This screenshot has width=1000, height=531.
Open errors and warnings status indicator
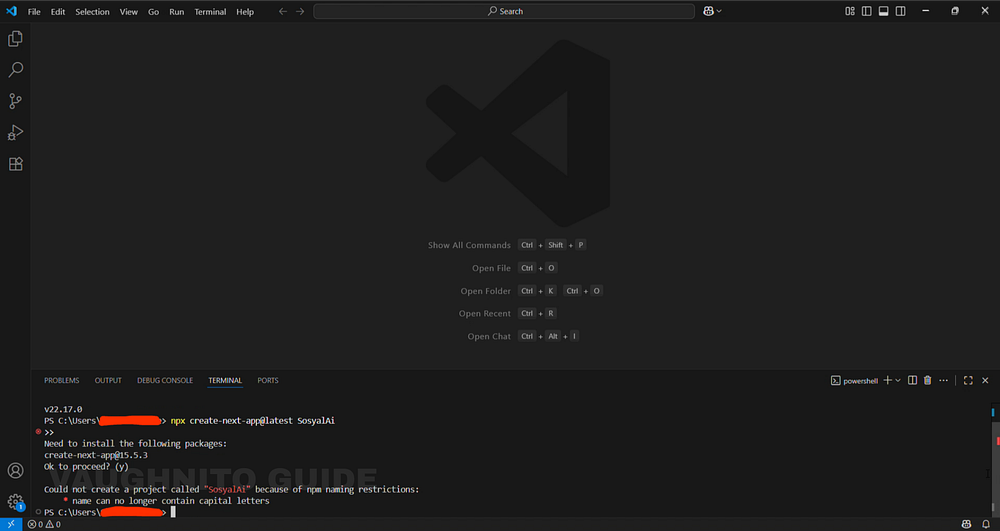(x=44, y=525)
